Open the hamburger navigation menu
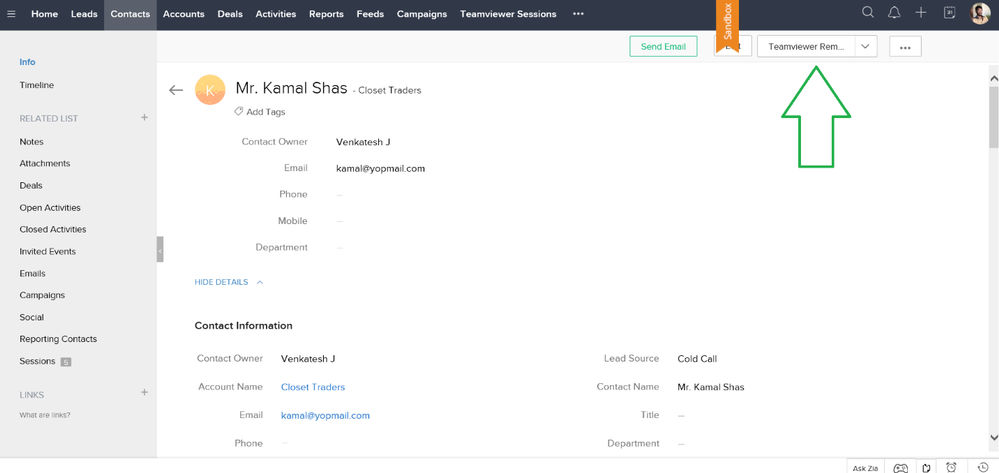Screen dimensions: 999x473 pyautogui.click(x=11, y=14)
